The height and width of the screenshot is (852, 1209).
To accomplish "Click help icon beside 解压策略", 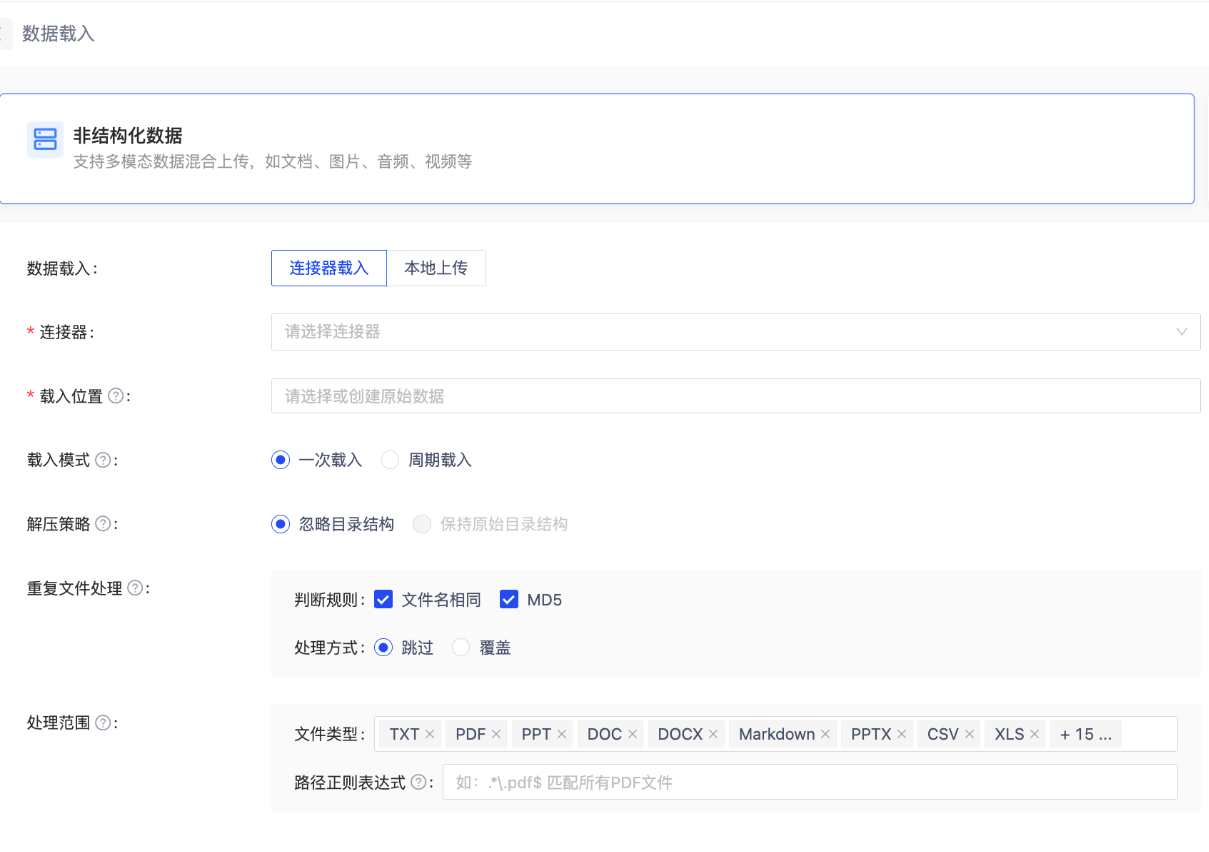I will 102,524.
